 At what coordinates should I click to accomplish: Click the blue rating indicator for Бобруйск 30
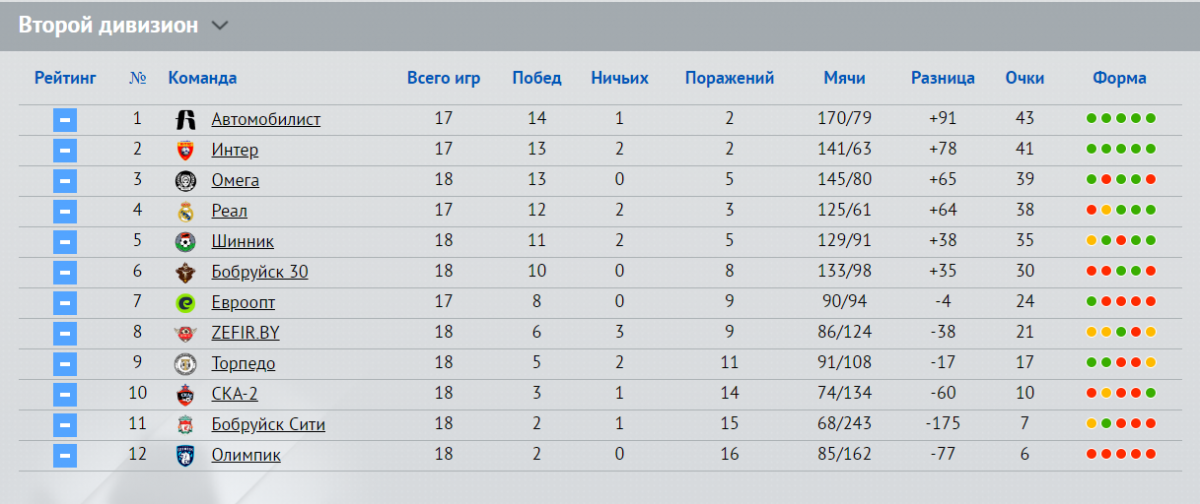65,272
